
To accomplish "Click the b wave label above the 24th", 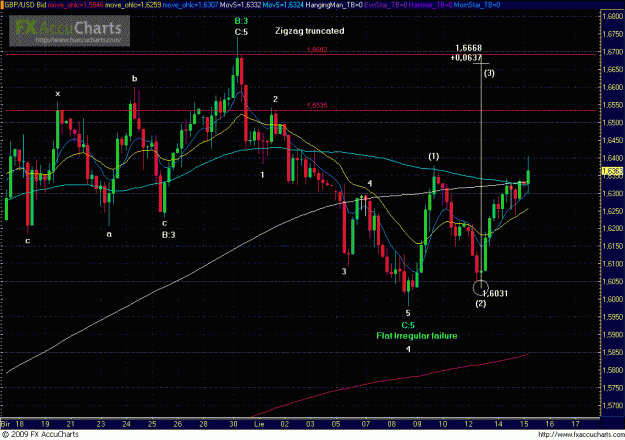I will click(x=135, y=79).
